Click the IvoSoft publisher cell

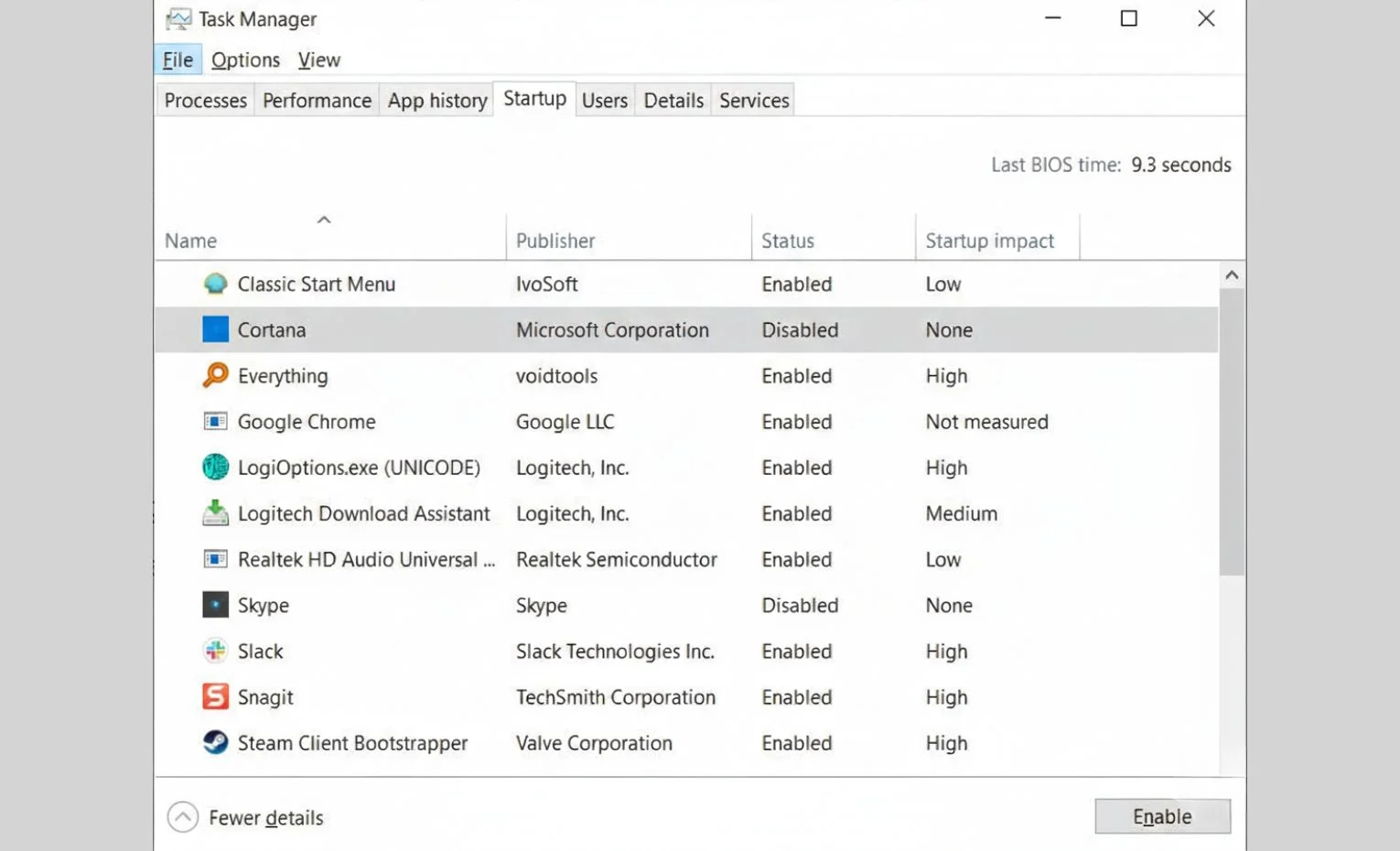[x=546, y=284]
